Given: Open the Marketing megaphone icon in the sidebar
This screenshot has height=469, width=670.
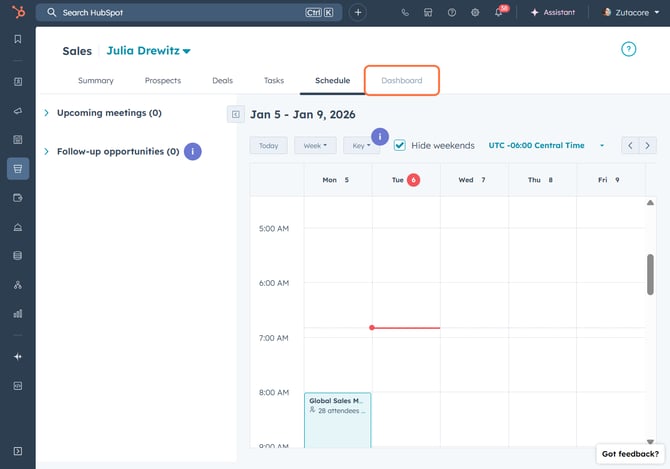Looking at the screenshot, I should (17, 110).
